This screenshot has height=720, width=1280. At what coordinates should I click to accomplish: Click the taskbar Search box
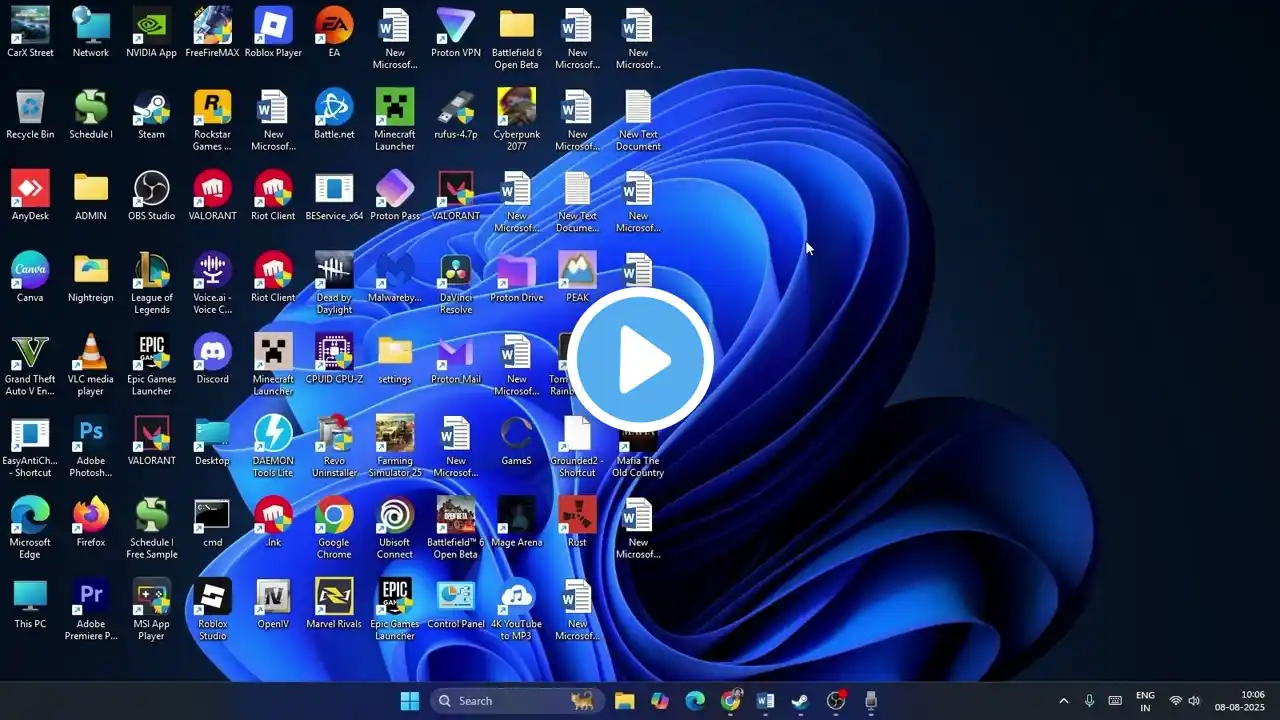tap(515, 701)
